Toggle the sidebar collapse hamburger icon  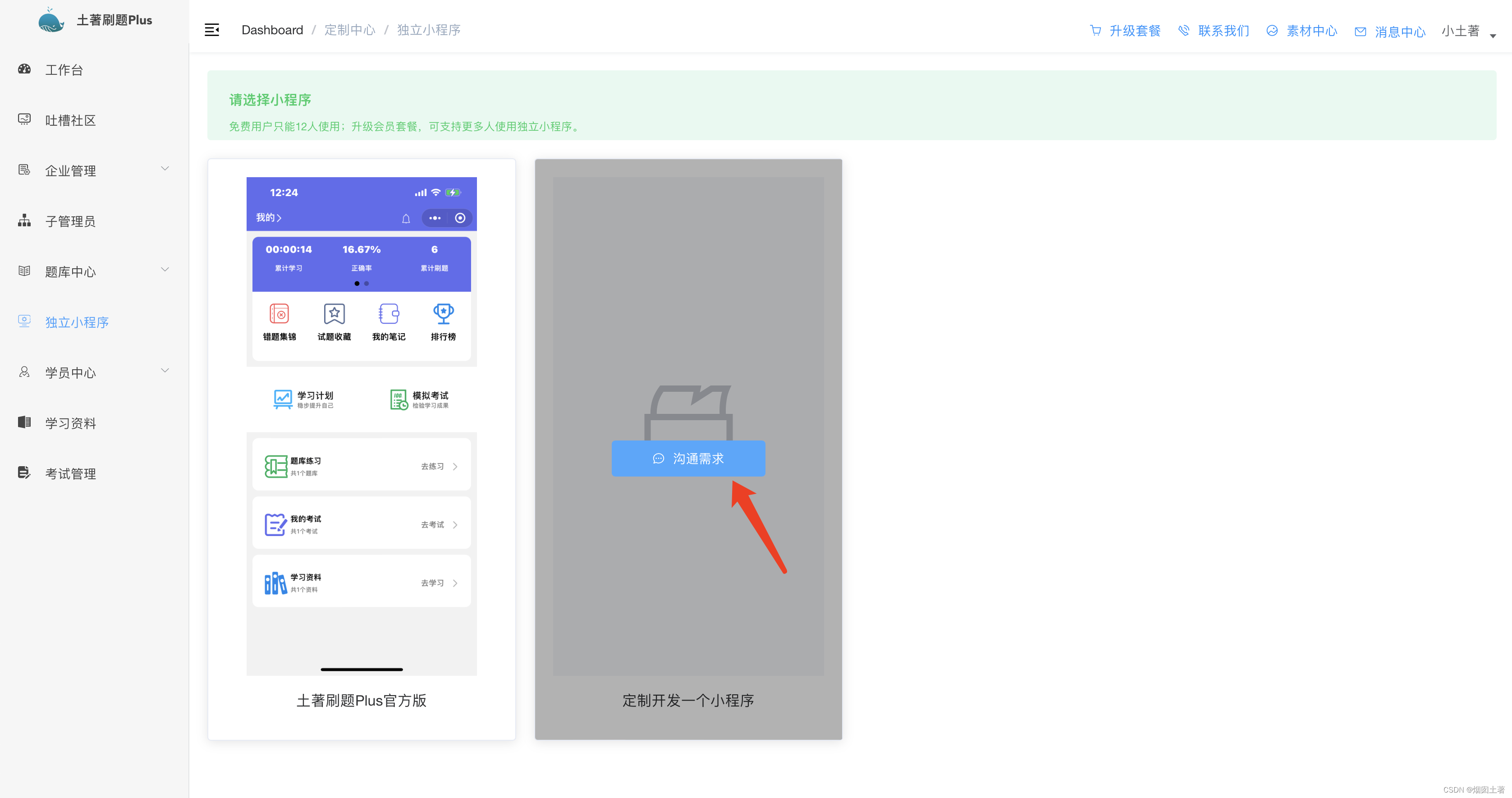pyautogui.click(x=212, y=30)
